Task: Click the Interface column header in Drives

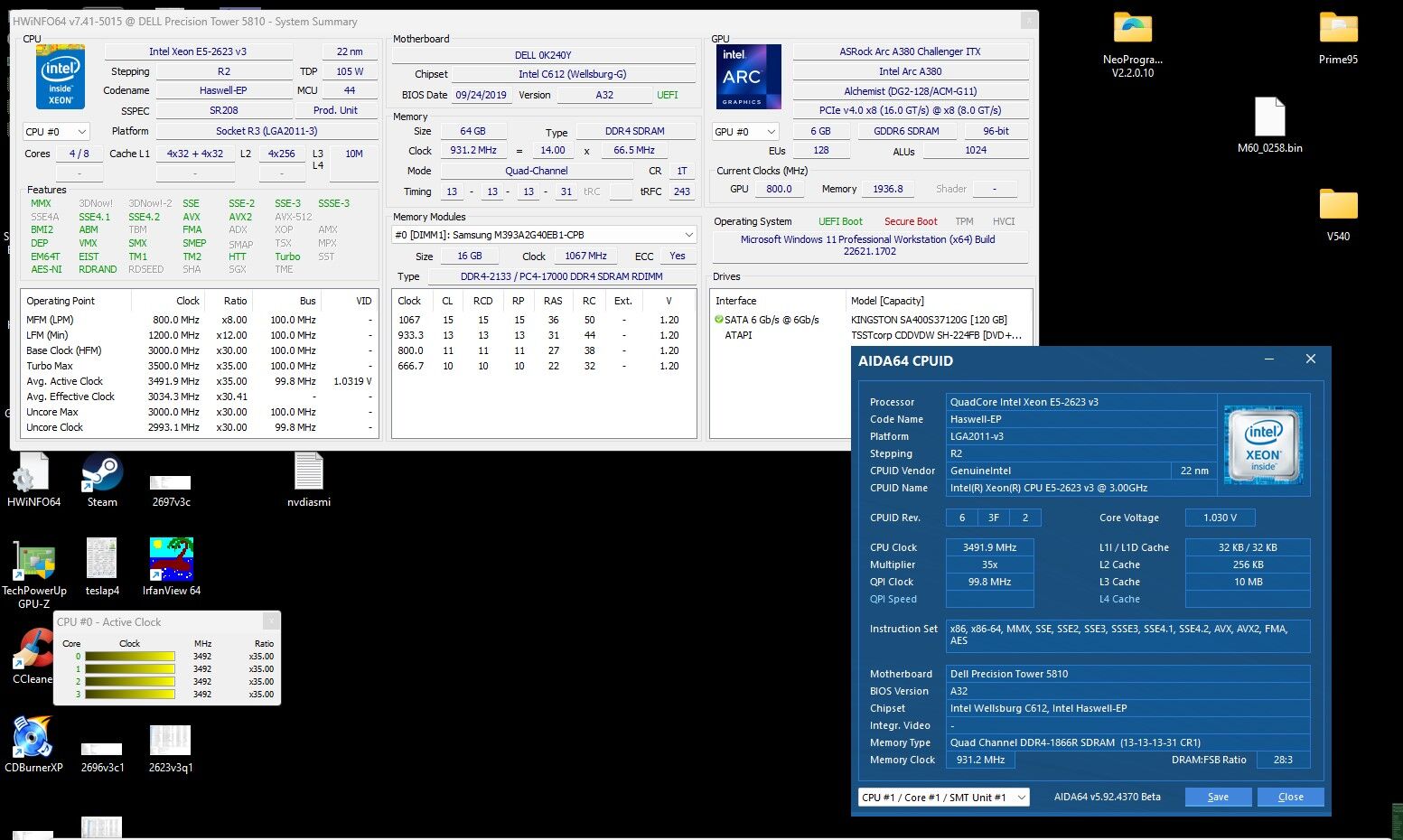Action: pos(778,301)
